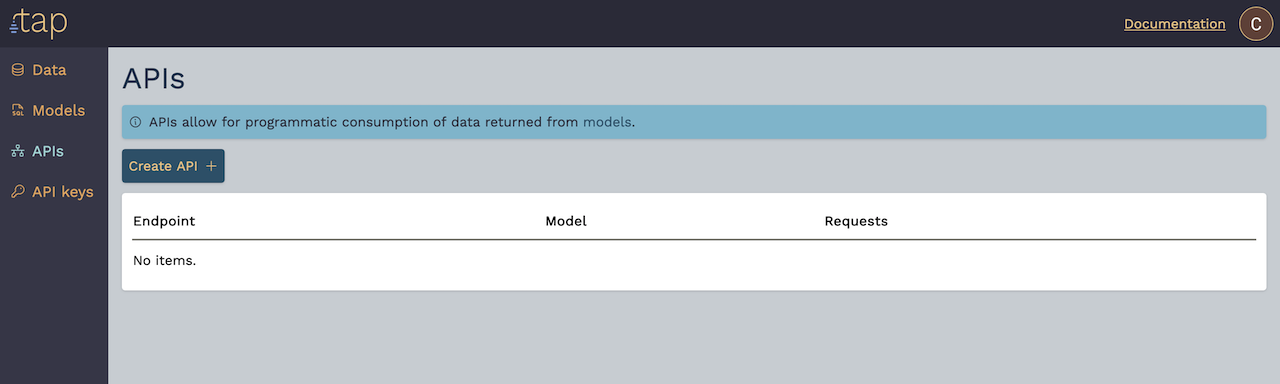Click the No items. table row
Image resolution: width=1280 pixels, height=384 pixels.
[x=694, y=261]
